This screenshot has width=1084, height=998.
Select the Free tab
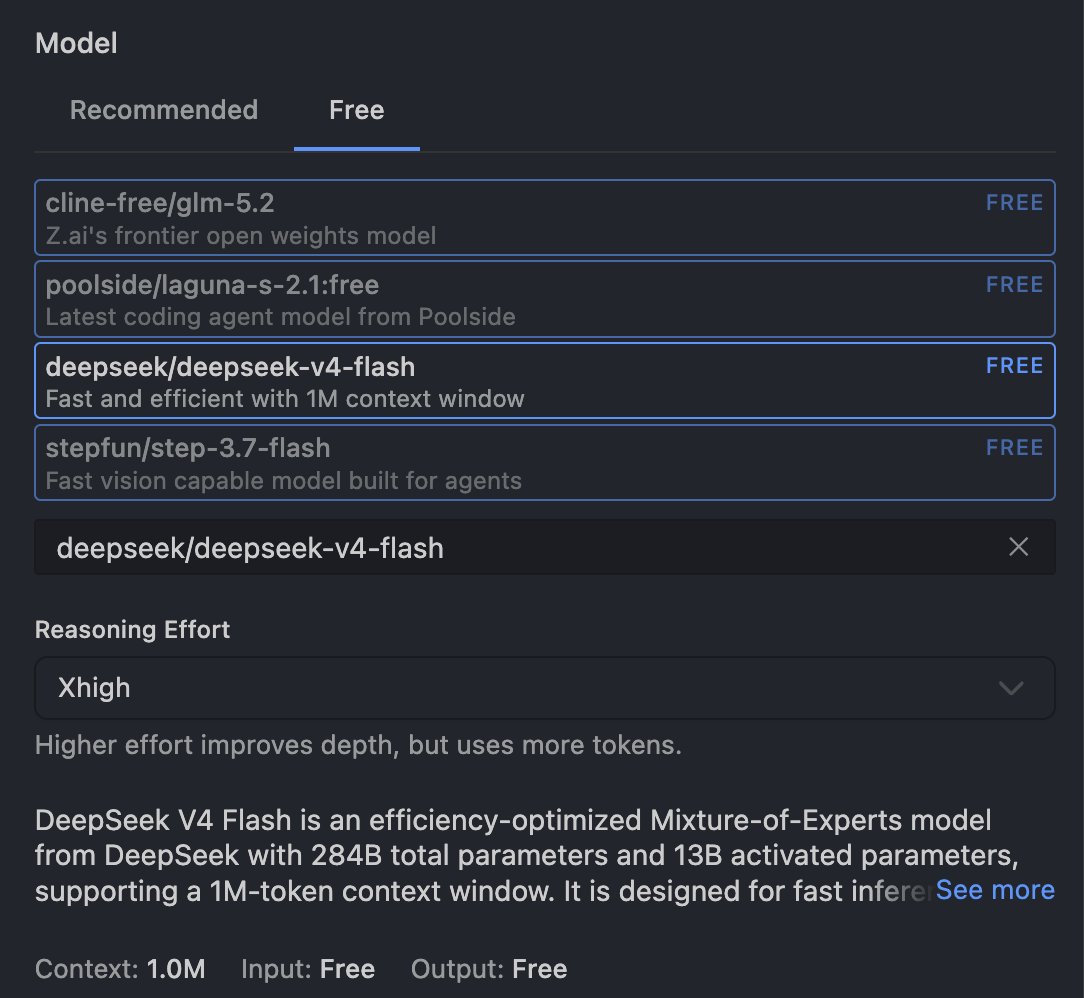(x=357, y=110)
